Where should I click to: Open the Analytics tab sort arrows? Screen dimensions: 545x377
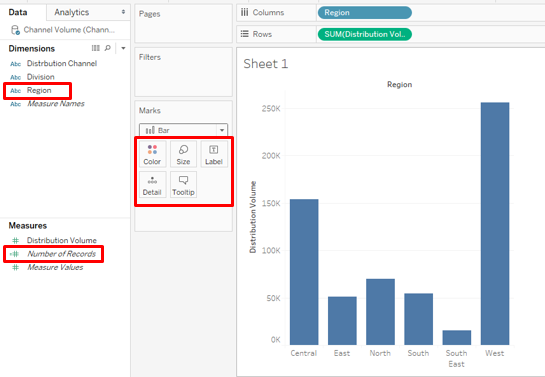click(x=123, y=12)
